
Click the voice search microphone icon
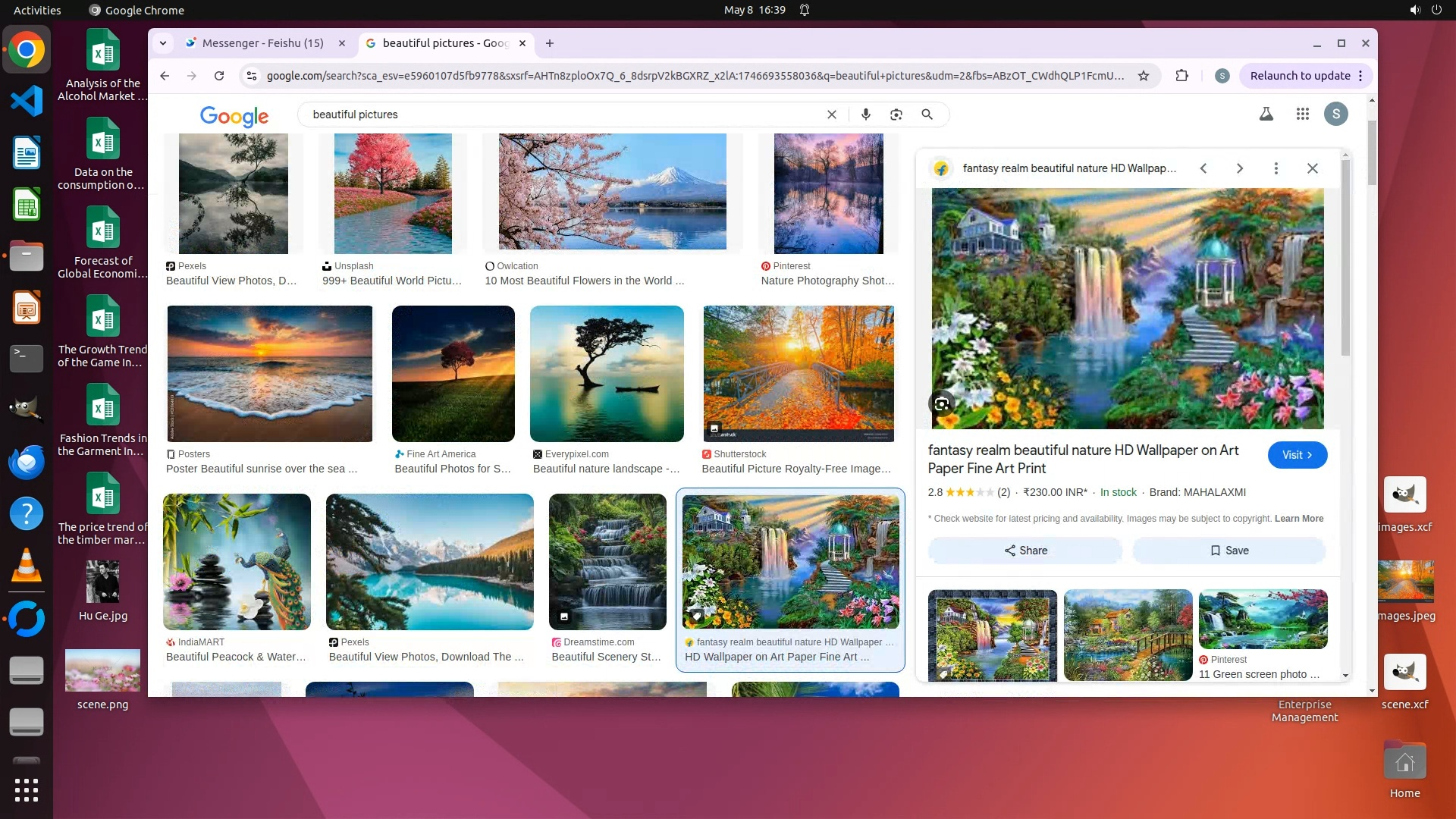(865, 115)
